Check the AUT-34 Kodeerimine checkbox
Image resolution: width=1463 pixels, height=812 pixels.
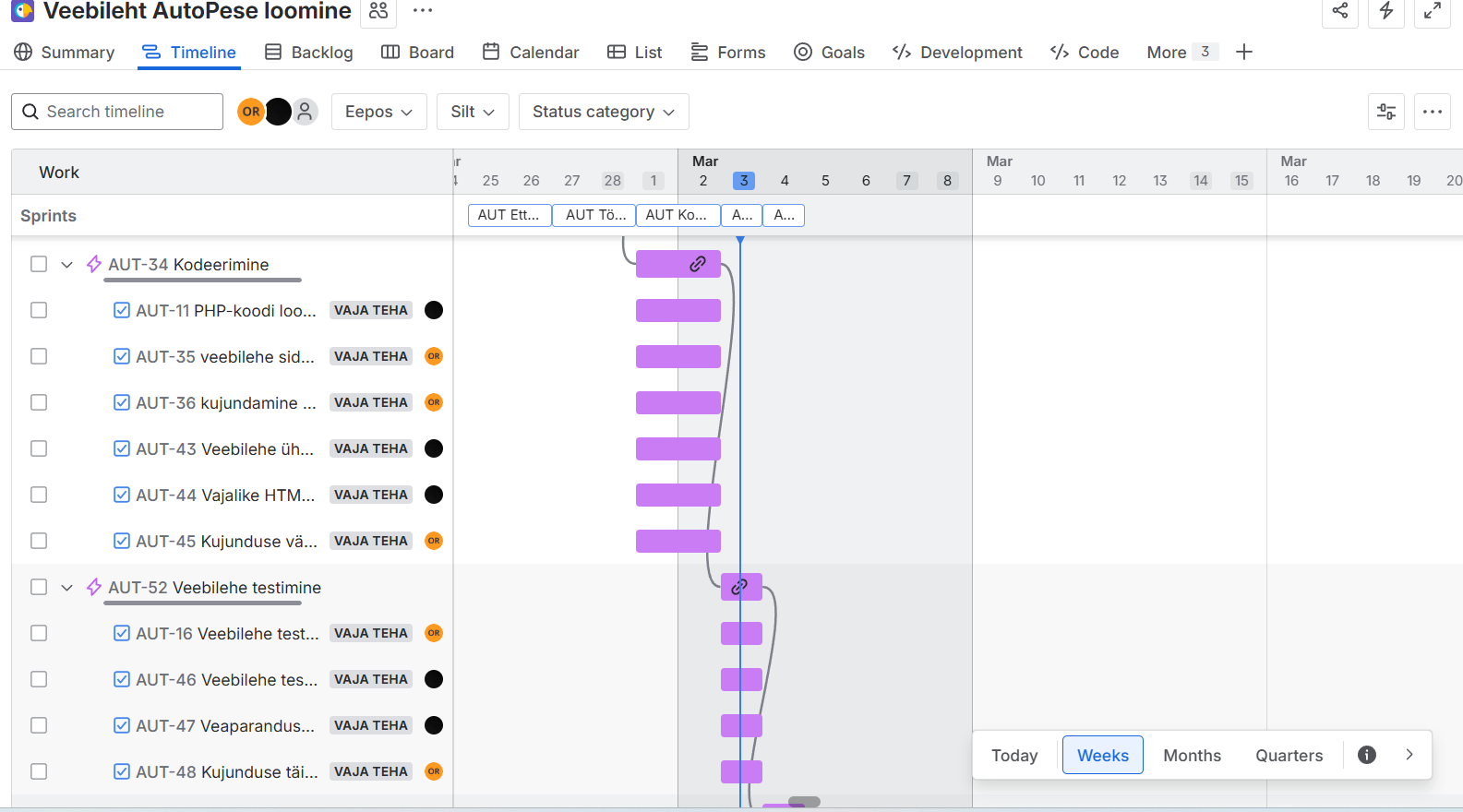pyautogui.click(x=39, y=264)
